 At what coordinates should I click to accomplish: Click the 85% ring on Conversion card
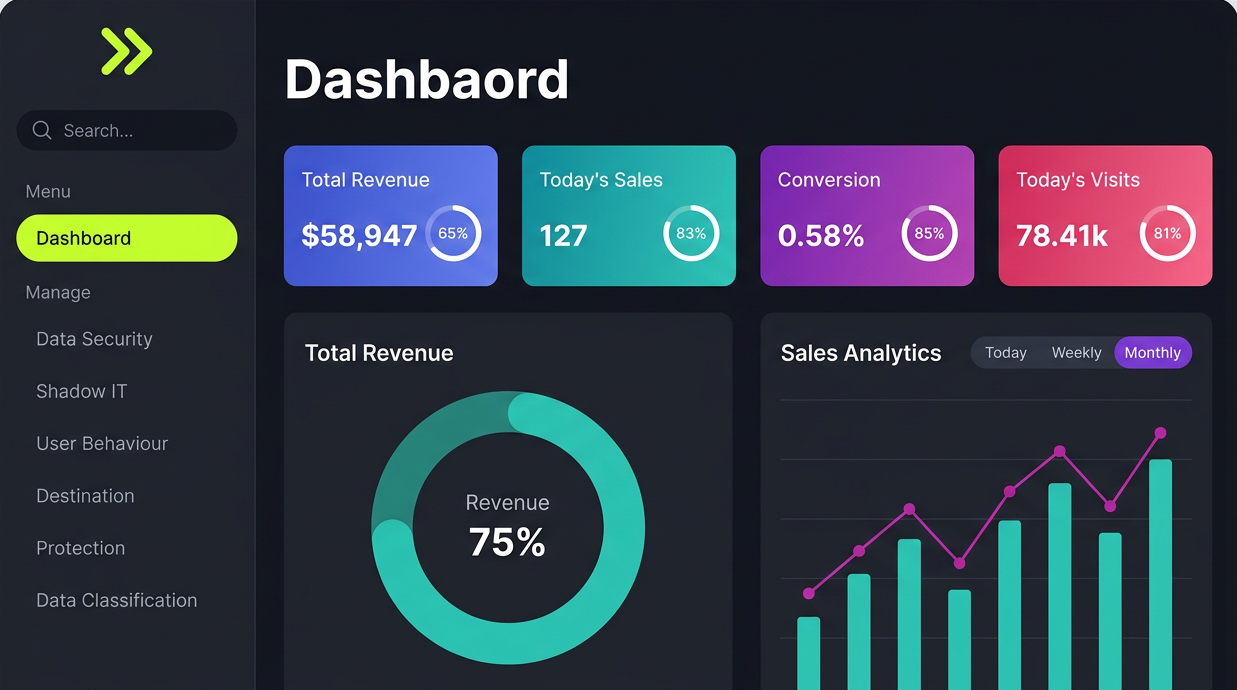click(x=929, y=233)
